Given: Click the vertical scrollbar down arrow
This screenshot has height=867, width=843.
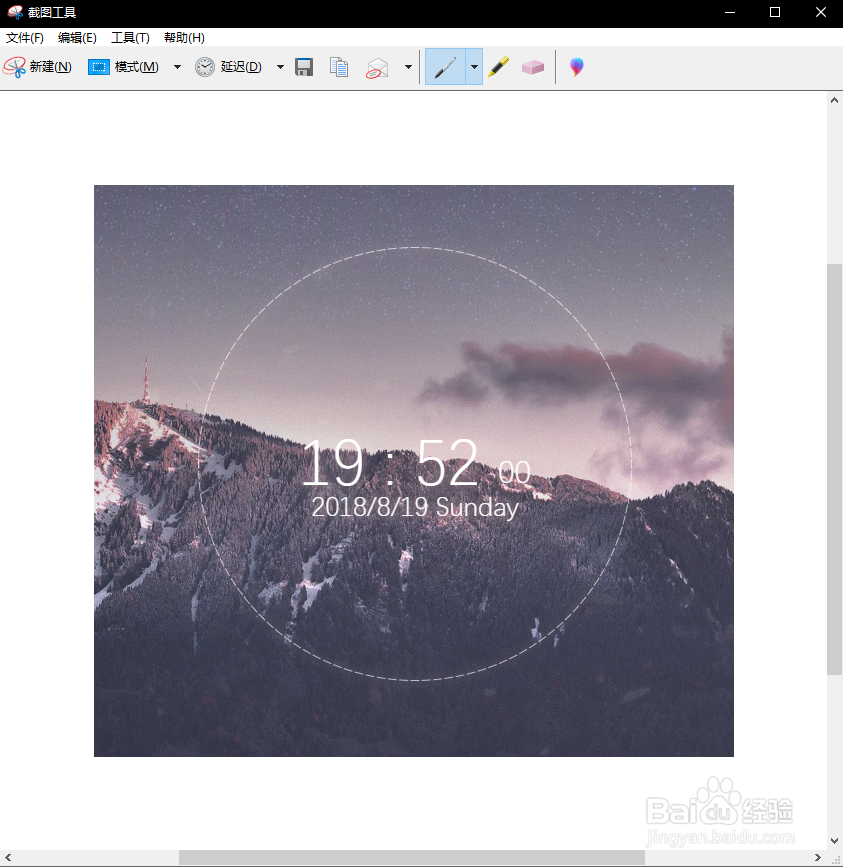Looking at the screenshot, I should (x=835, y=841).
